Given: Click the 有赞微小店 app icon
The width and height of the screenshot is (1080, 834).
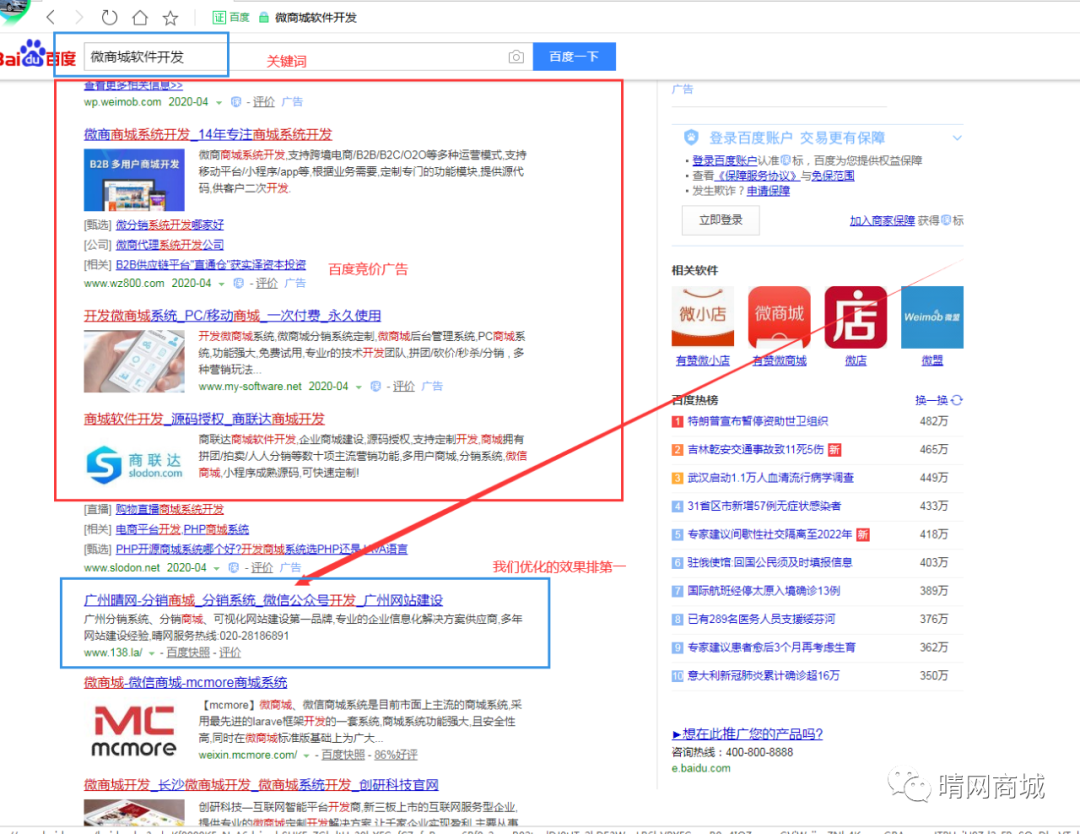Looking at the screenshot, I should 702,317.
